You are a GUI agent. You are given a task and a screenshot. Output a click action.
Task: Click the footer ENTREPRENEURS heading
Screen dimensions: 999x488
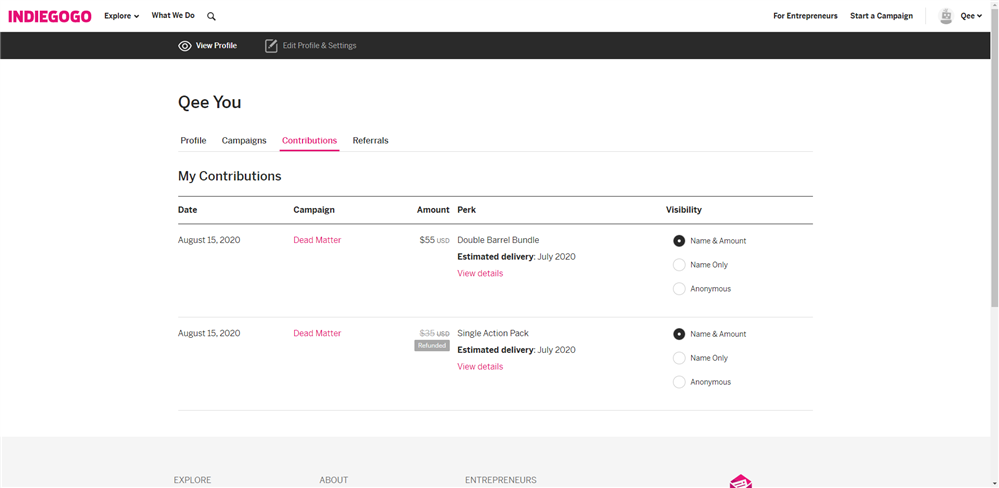(501, 480)
